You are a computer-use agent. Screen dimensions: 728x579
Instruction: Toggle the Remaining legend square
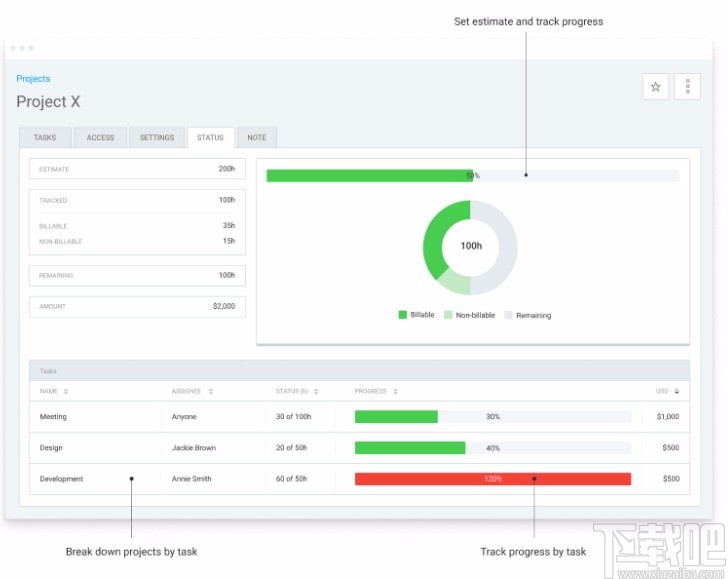pyautogui.click(x=508, y=315)
